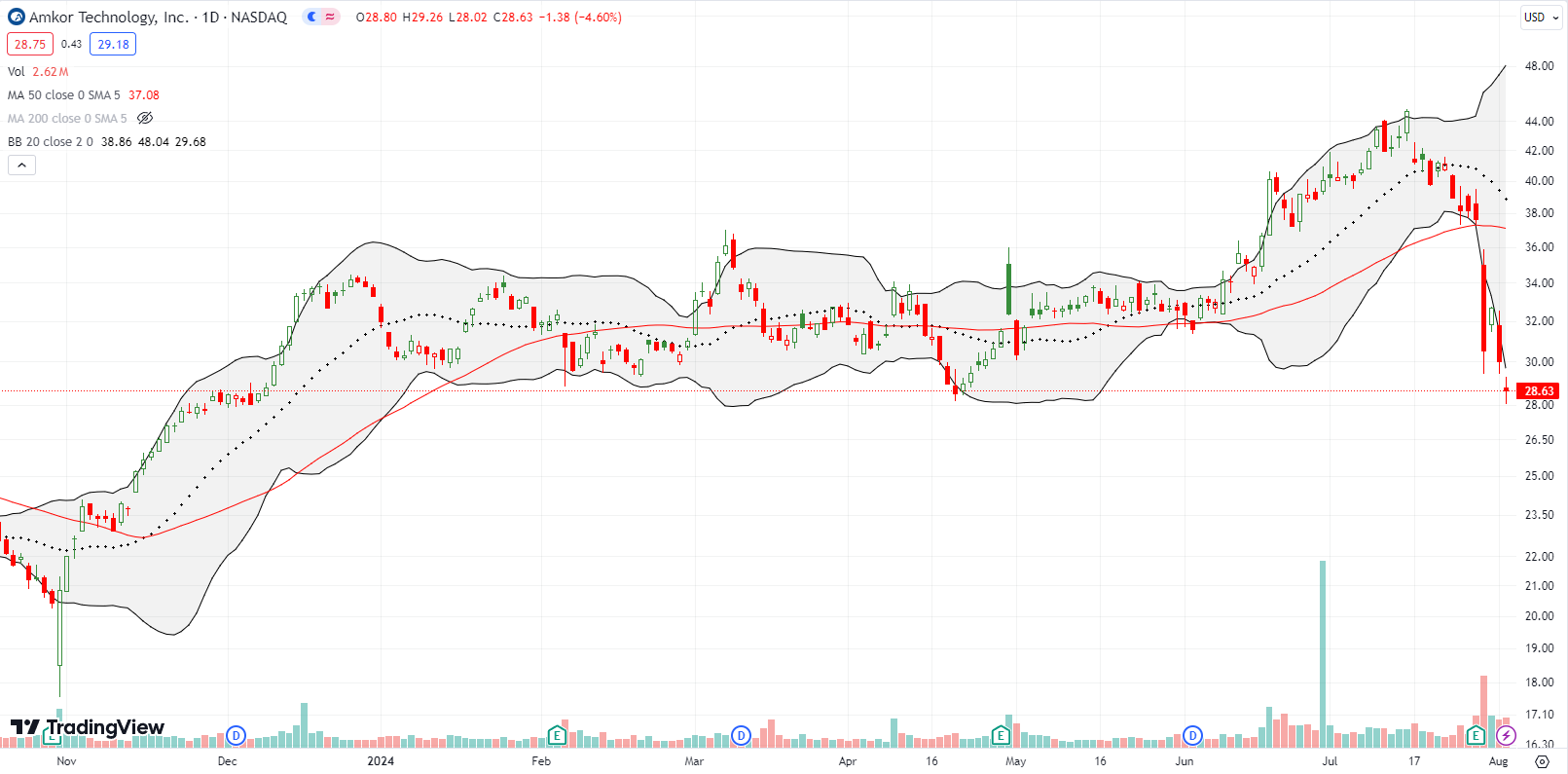Select the MA 50 close indicator legend

[64, 94]
